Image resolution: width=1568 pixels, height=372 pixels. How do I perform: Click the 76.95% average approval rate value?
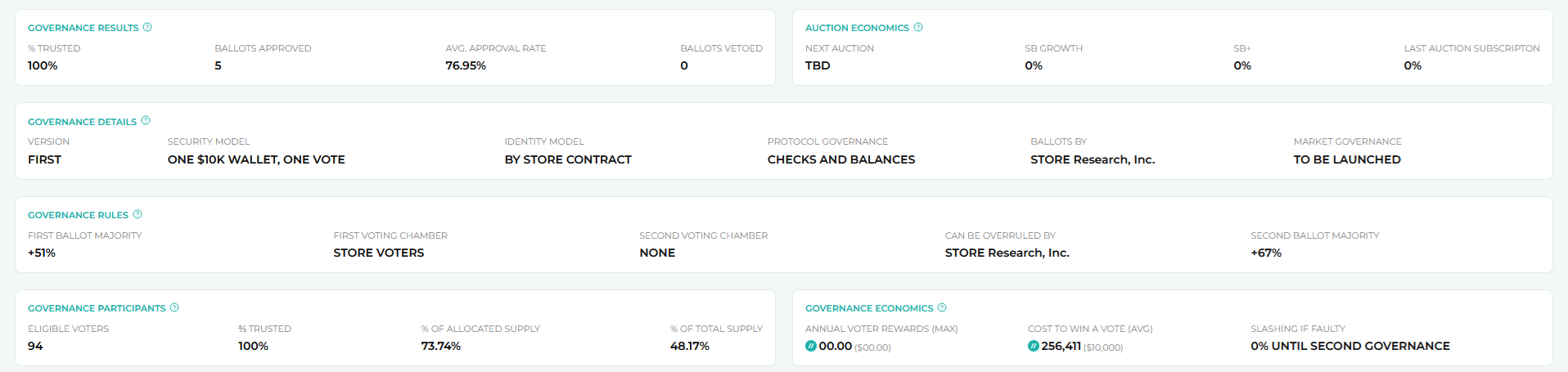coord(466,65)
